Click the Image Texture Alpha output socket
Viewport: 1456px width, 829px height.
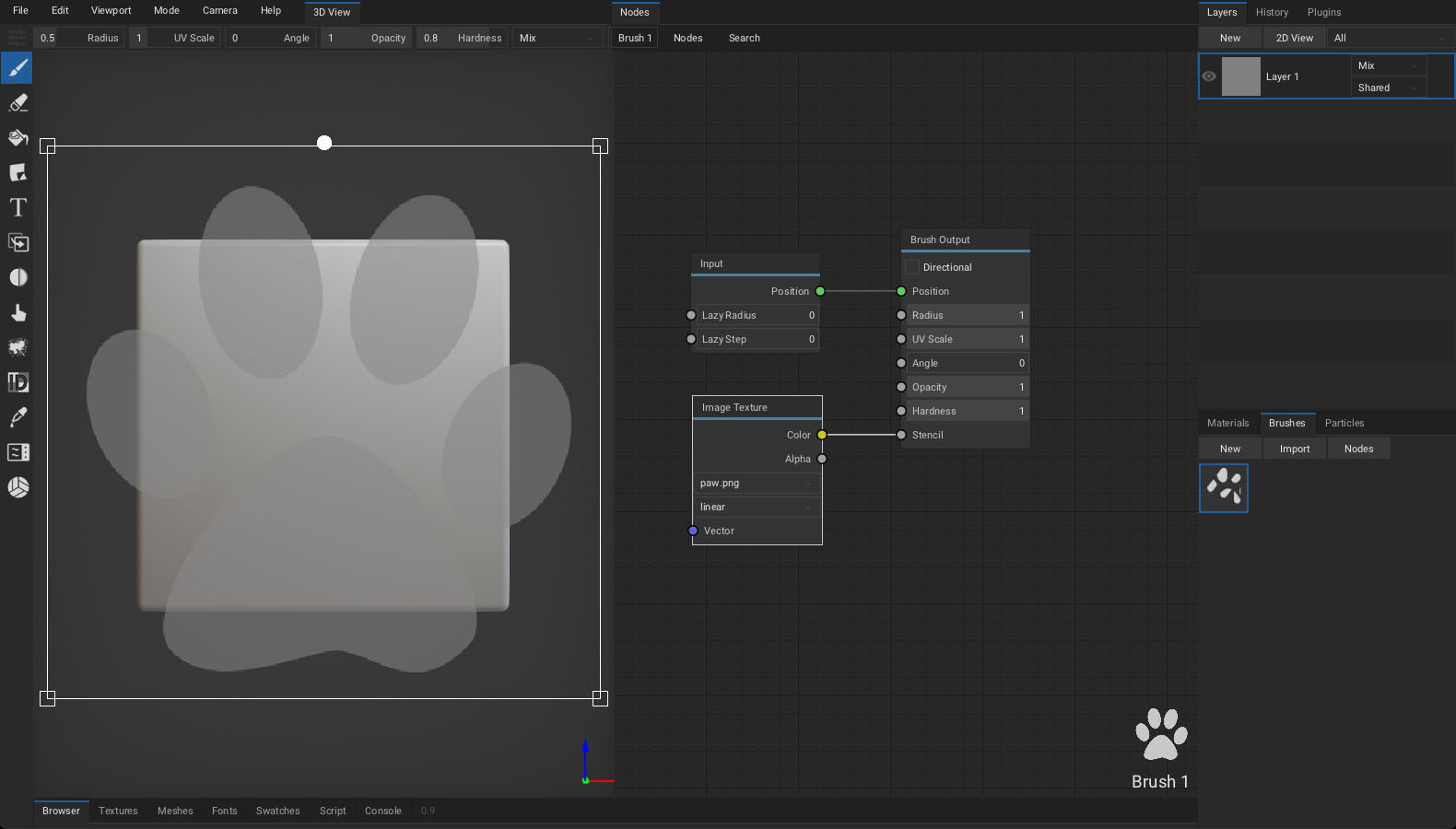coord(822,459)
